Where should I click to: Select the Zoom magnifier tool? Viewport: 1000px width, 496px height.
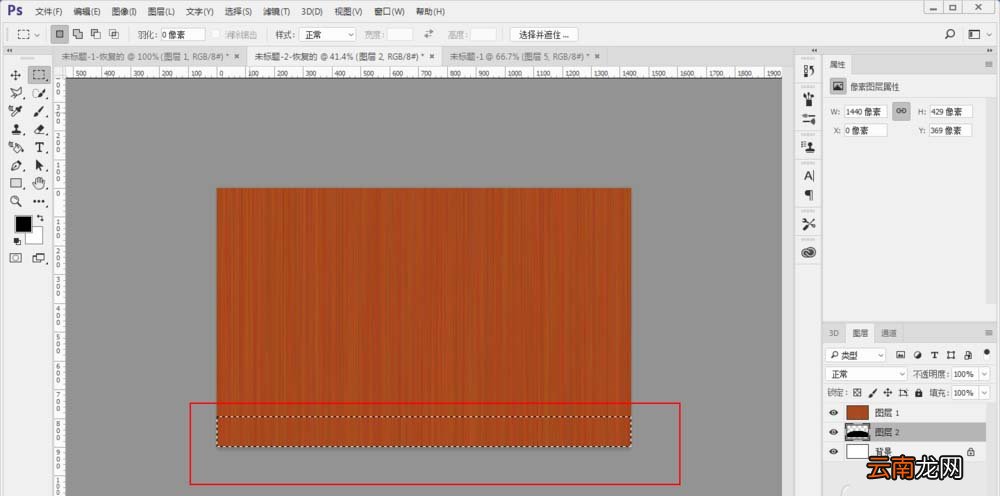click(x=16, y=201)
